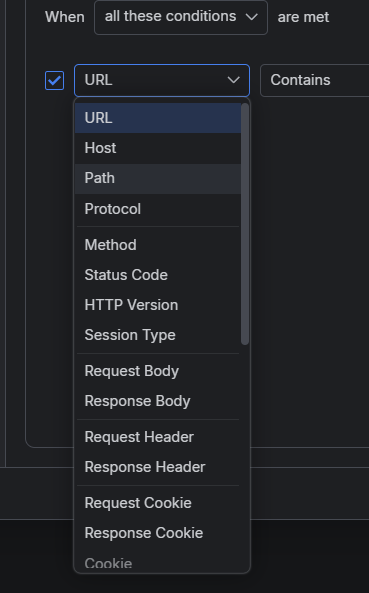Collapse the URL field type dropdown
369x593 pixels.
pyautogui.click(x=162, y=80)
